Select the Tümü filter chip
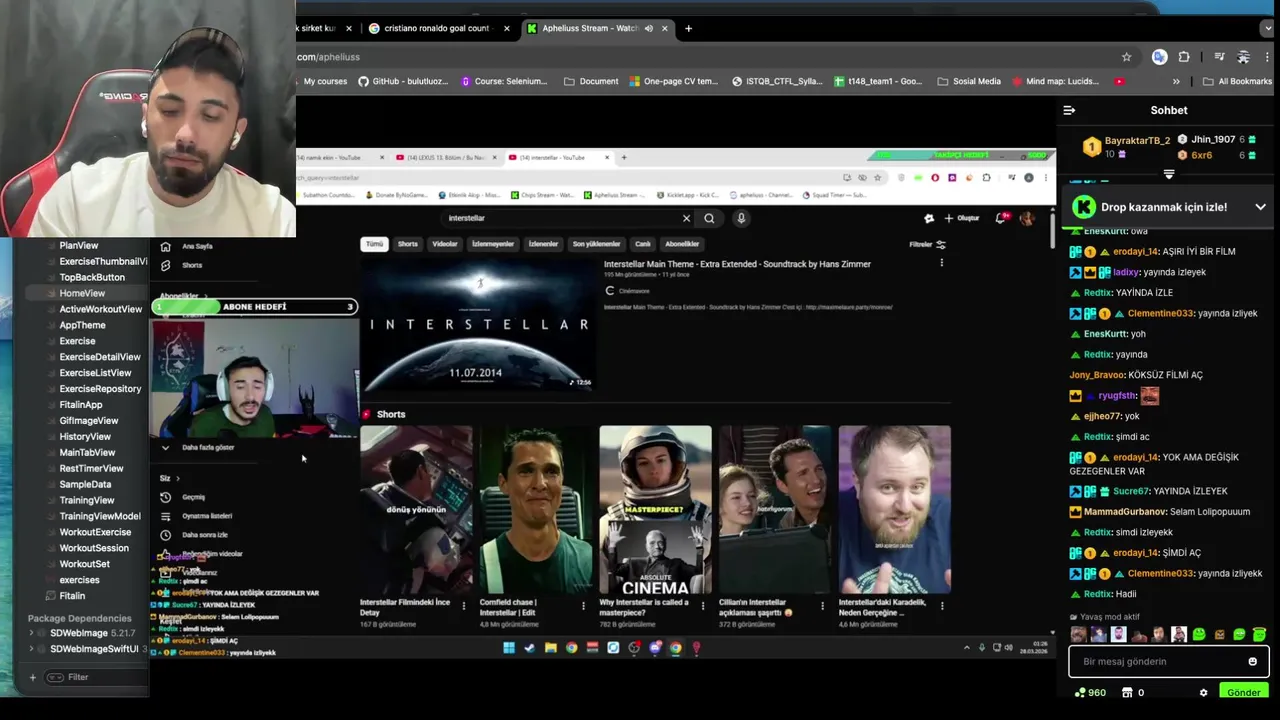1280x720 pixels. pos(374,244)
